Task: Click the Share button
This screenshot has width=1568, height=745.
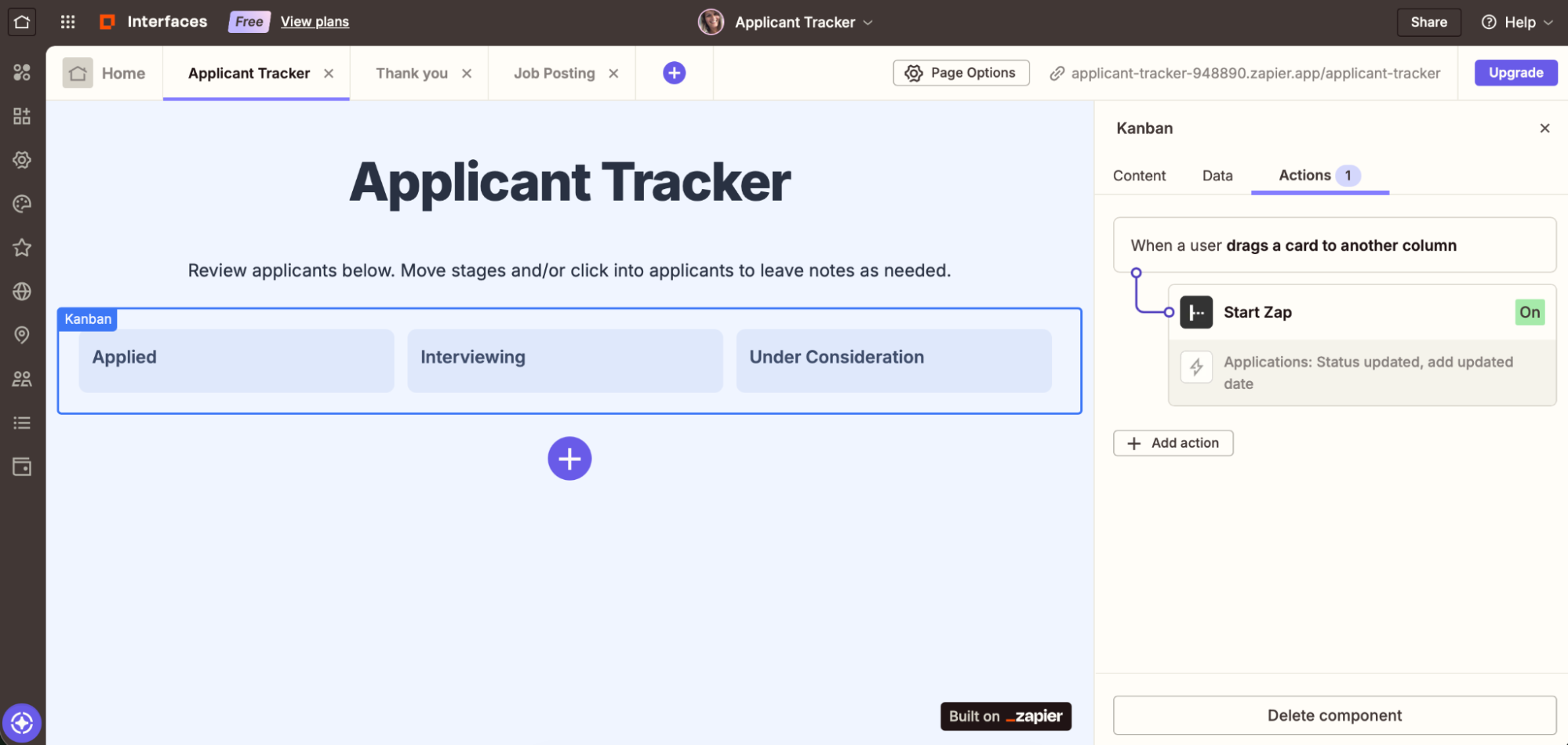Action: [x=1428, y=22]
